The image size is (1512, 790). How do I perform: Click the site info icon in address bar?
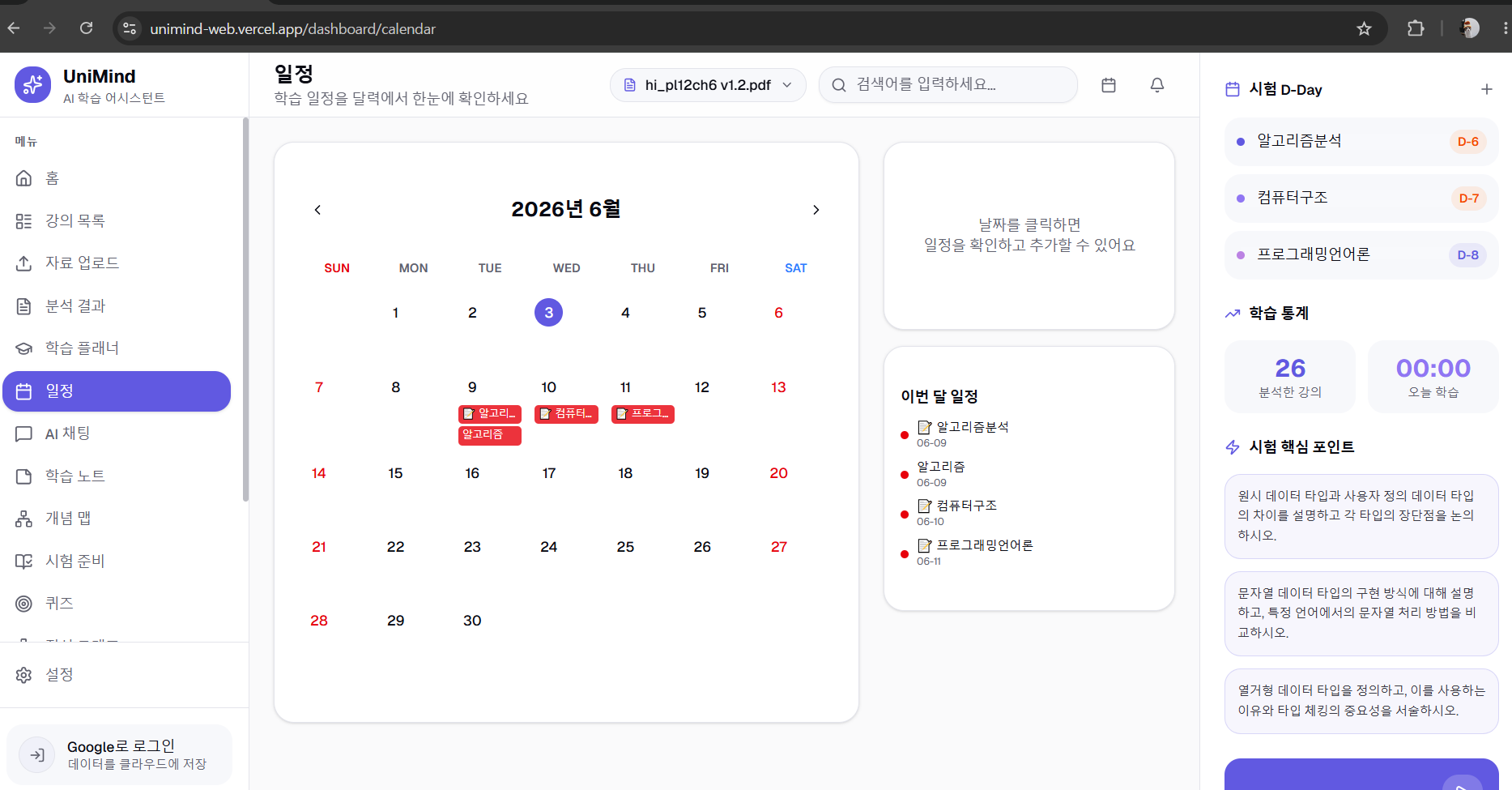pyautogui.click(x=130, y=28)
